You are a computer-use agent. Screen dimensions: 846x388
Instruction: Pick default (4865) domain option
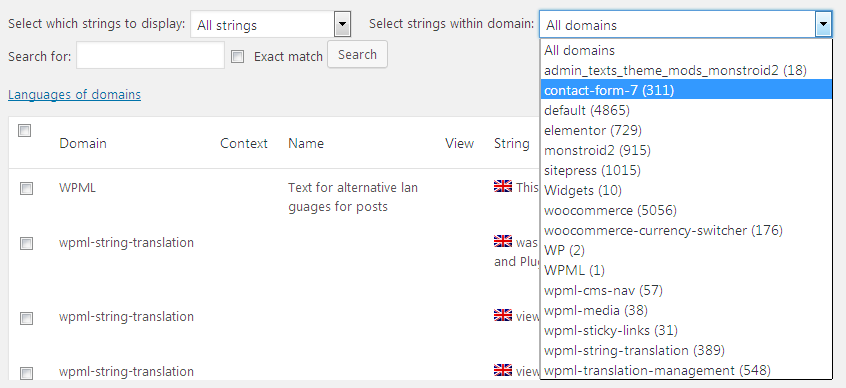tap(686, 110)
